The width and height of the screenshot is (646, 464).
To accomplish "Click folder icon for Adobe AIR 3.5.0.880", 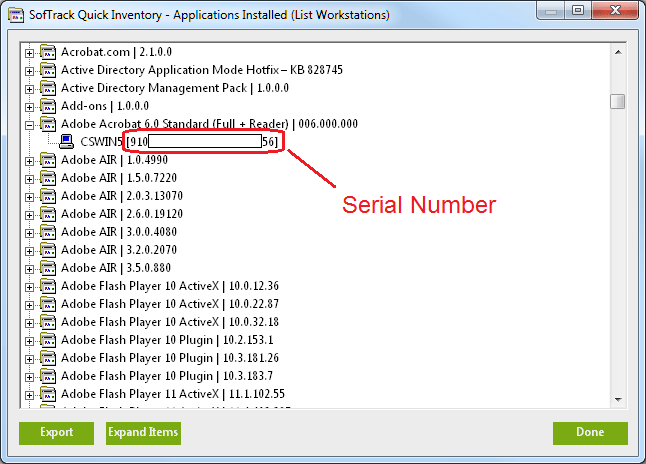I will coord(47,268).
